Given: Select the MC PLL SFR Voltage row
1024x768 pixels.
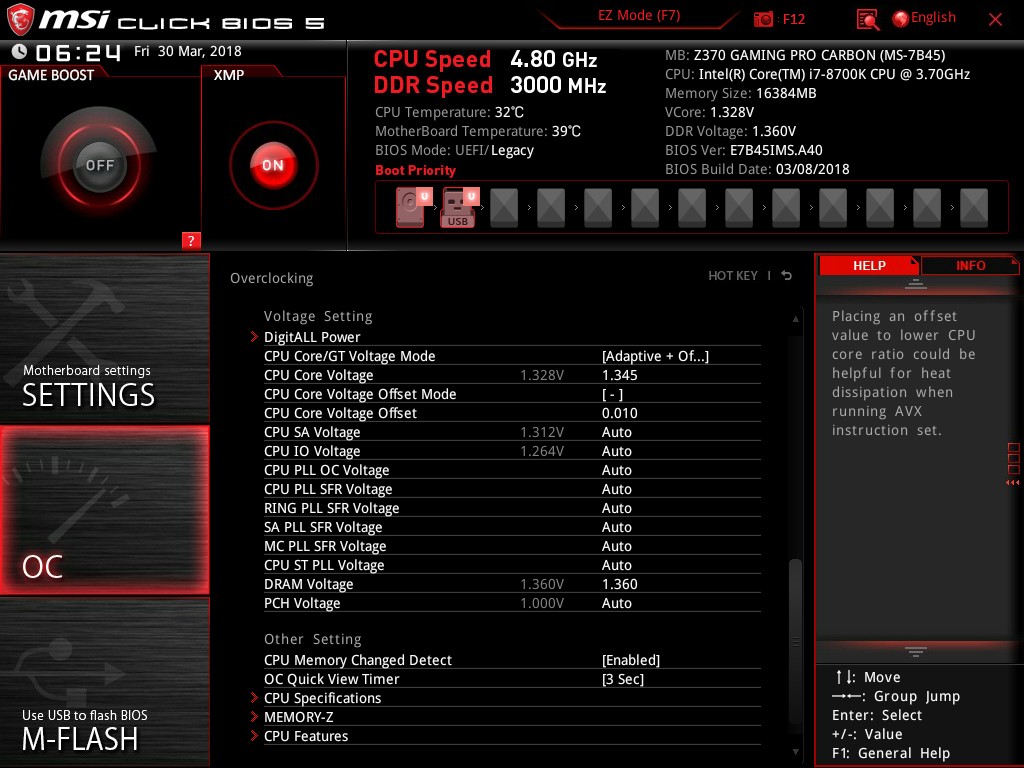Looking at the screenshot, I should (x=512, y=546).
